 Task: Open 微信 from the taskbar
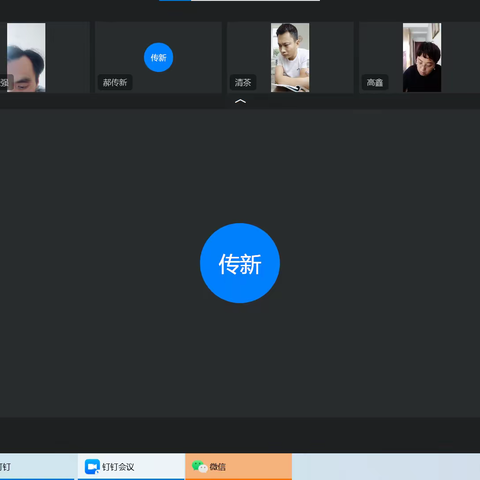coord(239,467)
